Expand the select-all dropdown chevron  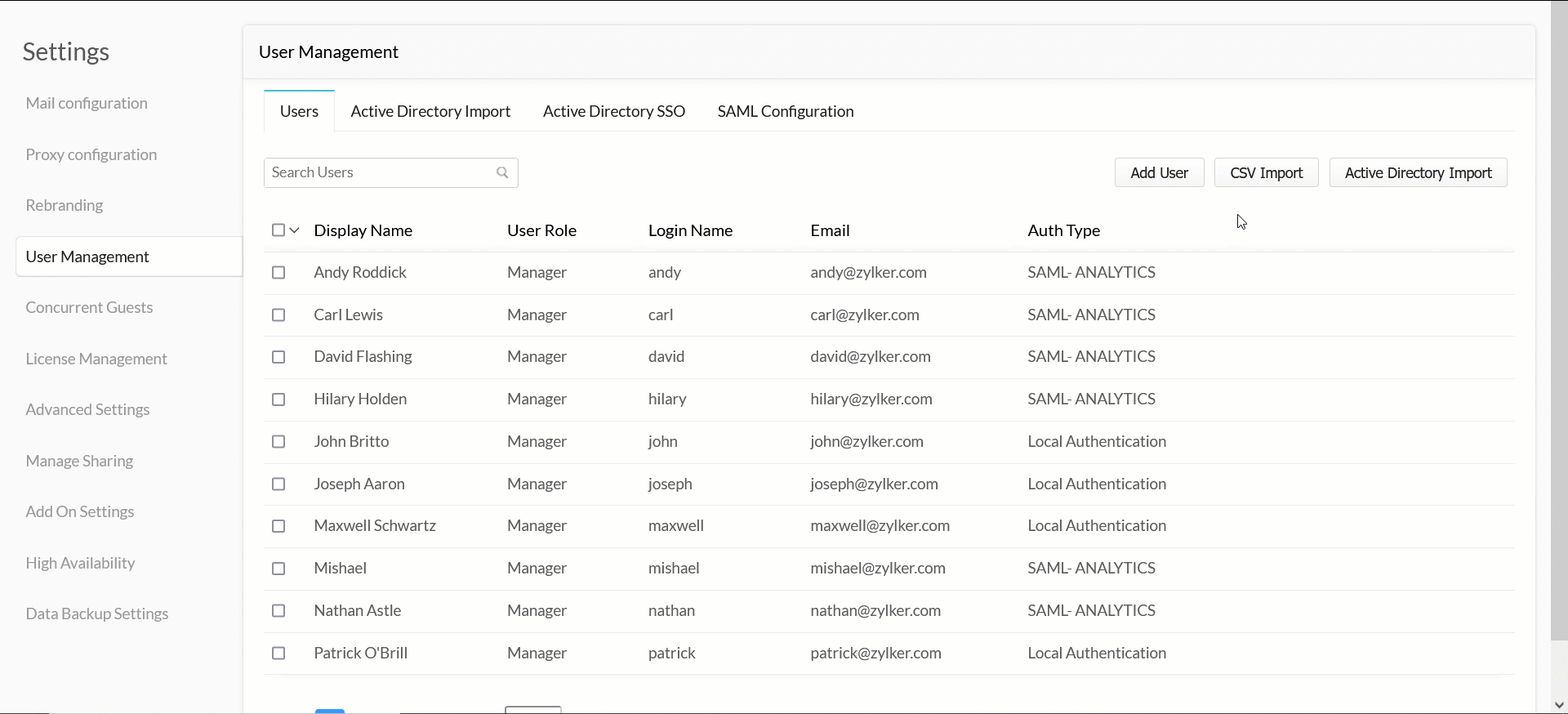tap(295, 230)
